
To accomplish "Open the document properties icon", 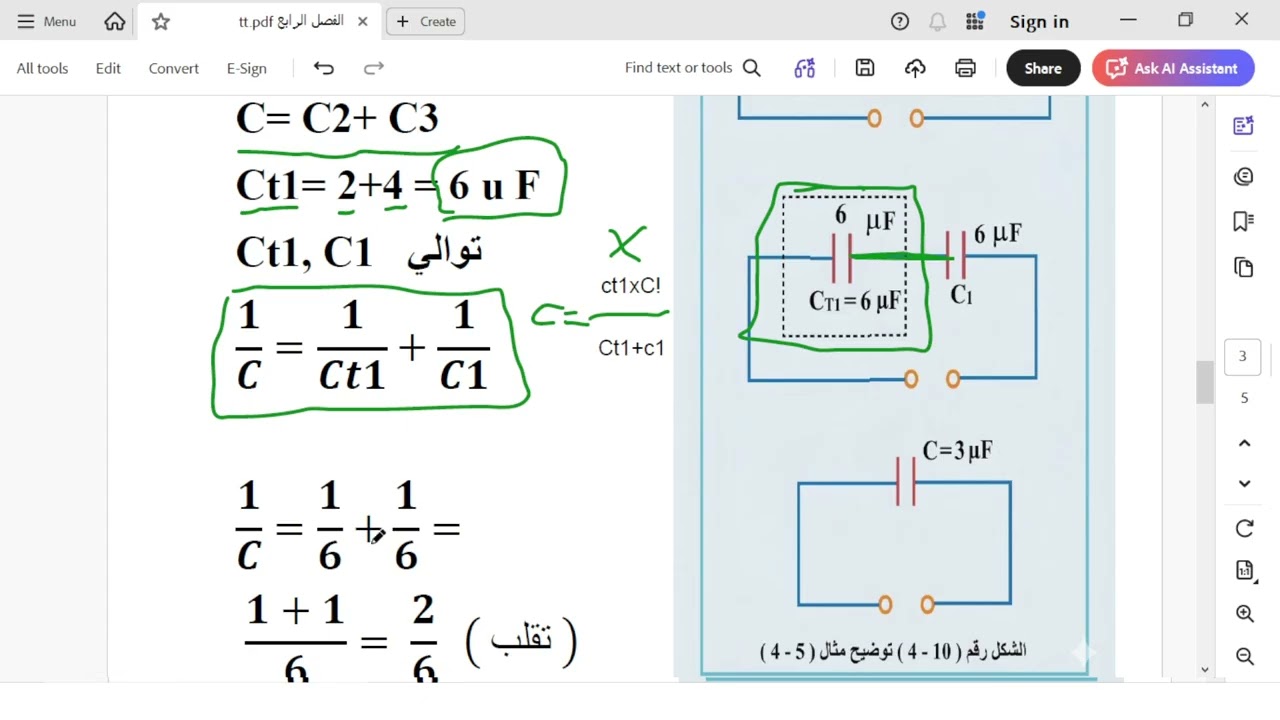I will [1244, 571].
